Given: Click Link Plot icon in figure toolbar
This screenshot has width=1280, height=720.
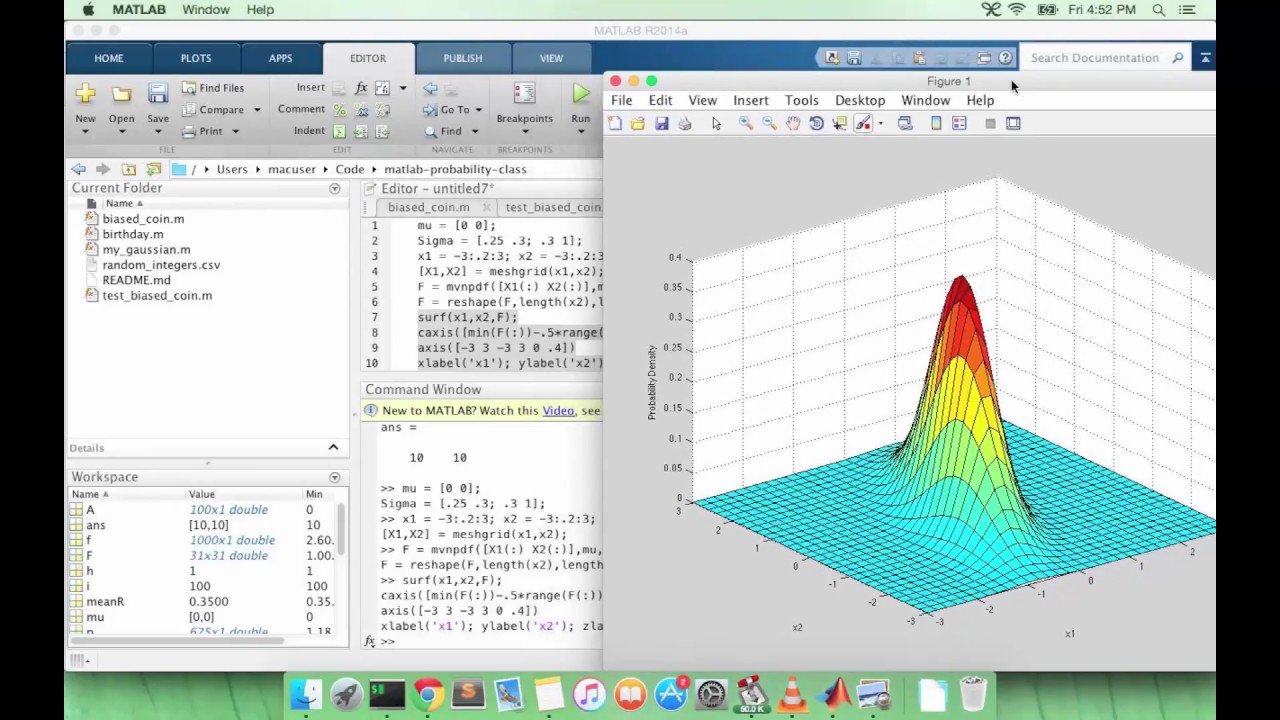Looking at the screenshot, I should 905,123.
